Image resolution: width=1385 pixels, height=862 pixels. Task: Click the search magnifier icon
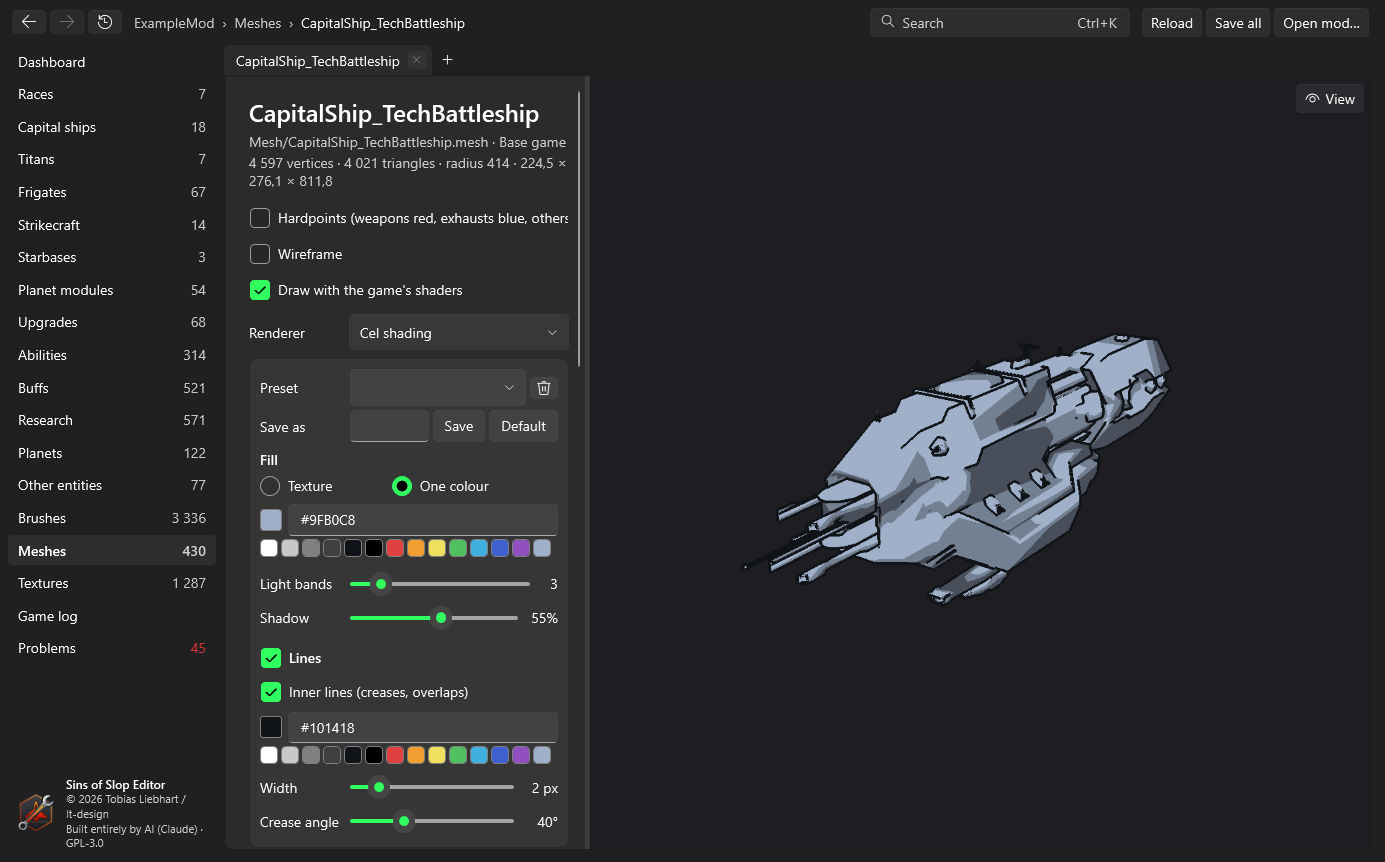[x=887, y=23]
